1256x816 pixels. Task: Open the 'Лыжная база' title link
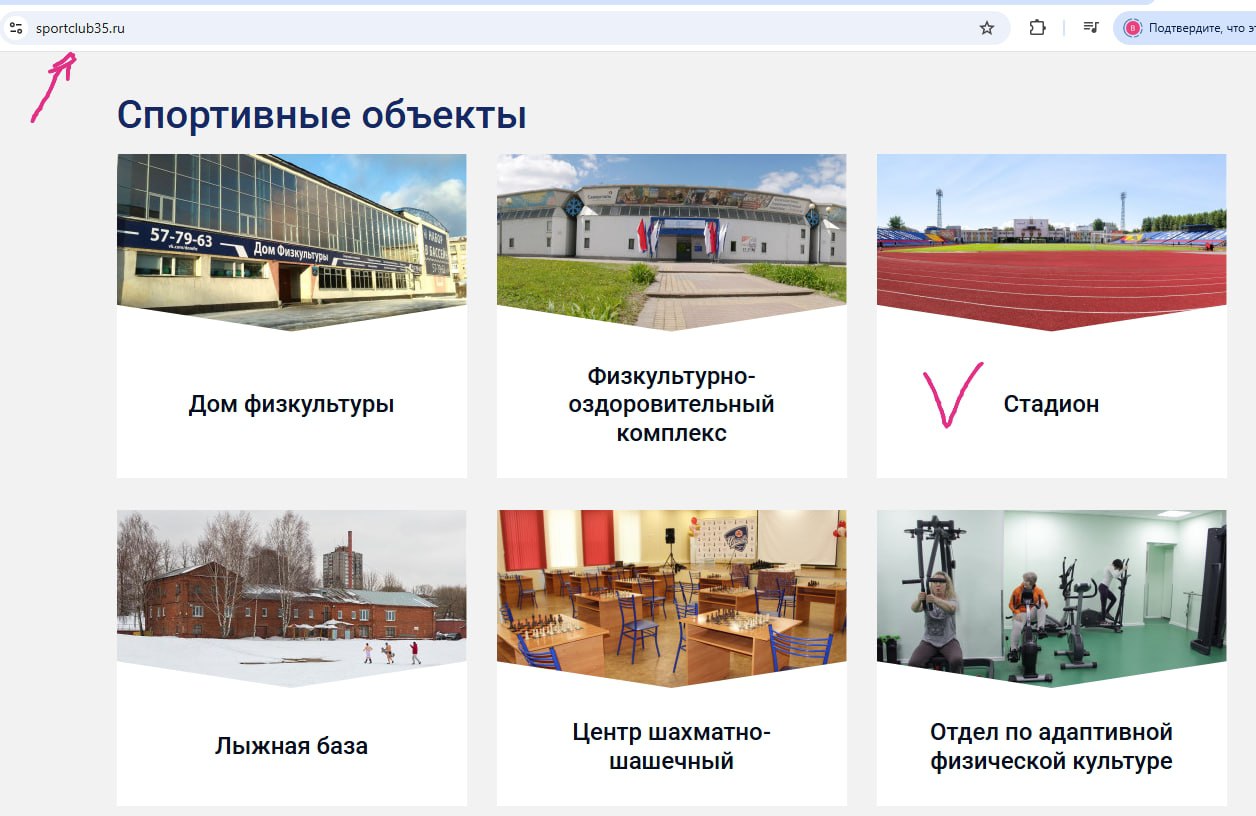291,746
